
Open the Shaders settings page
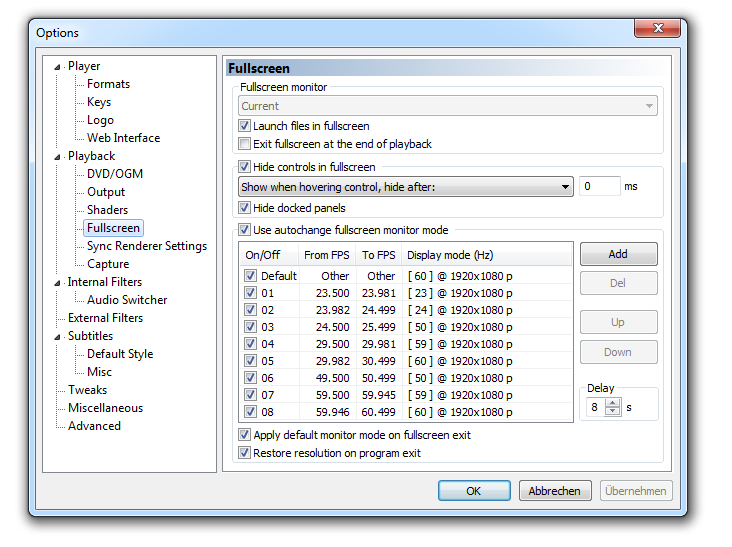coord(107,210)
